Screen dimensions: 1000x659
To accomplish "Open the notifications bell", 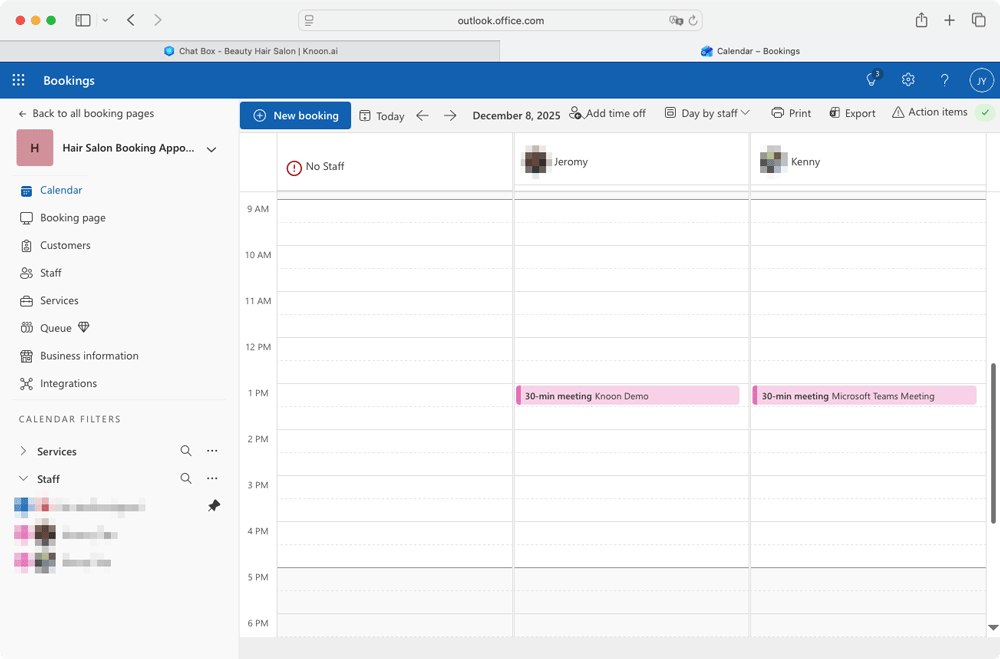I will (869, 80).
